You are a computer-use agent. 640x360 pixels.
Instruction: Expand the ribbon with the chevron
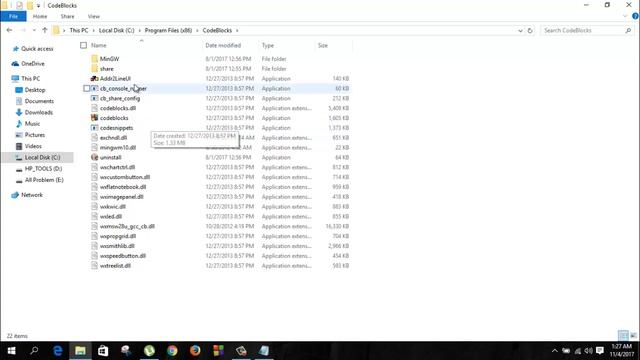pyautogui.click(x=625, y=16)
